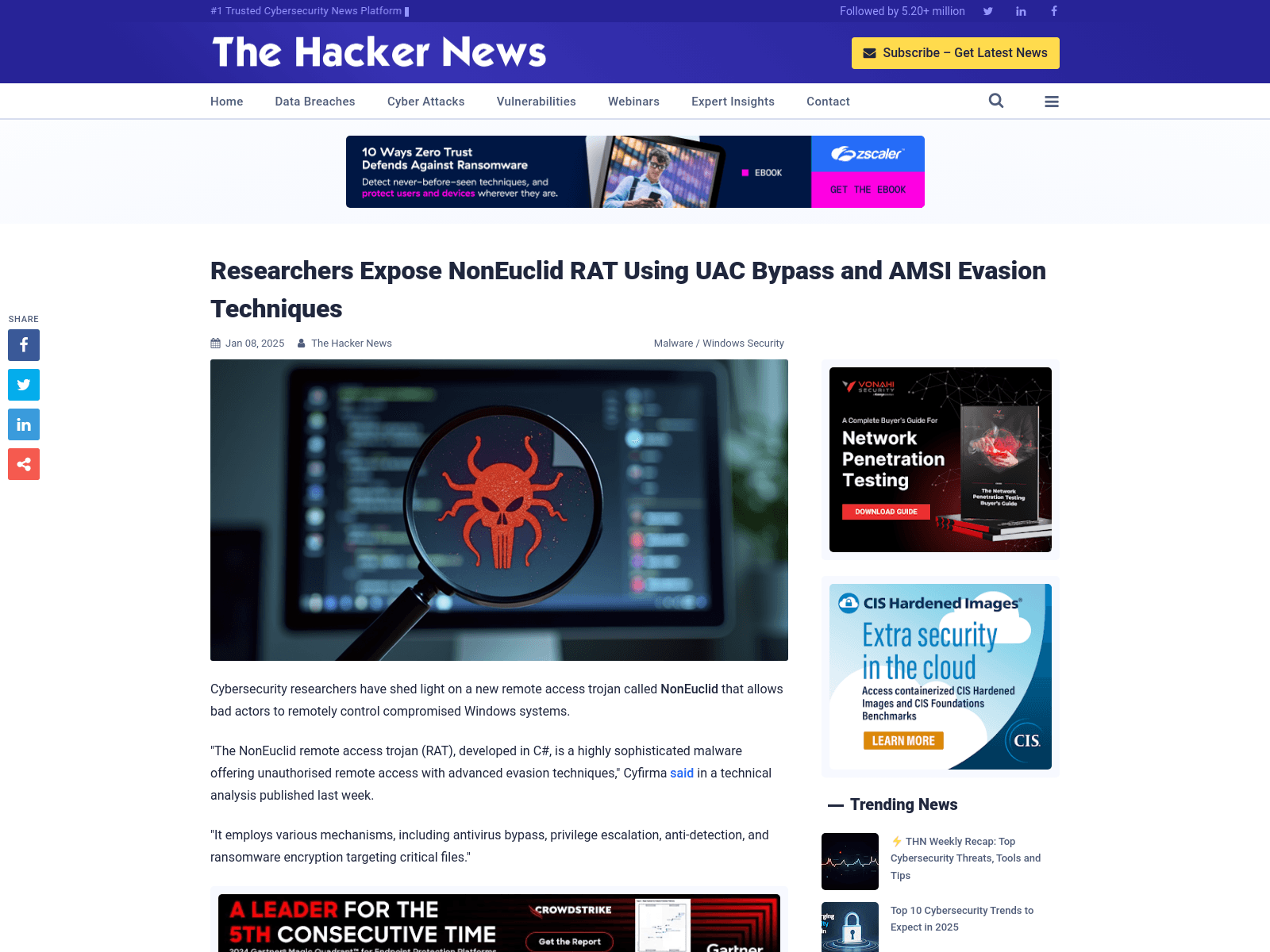Click the search magnifier icon
Image resolution: width=1270 pixels, height=952 pixels.
click(x=996, y=101)
